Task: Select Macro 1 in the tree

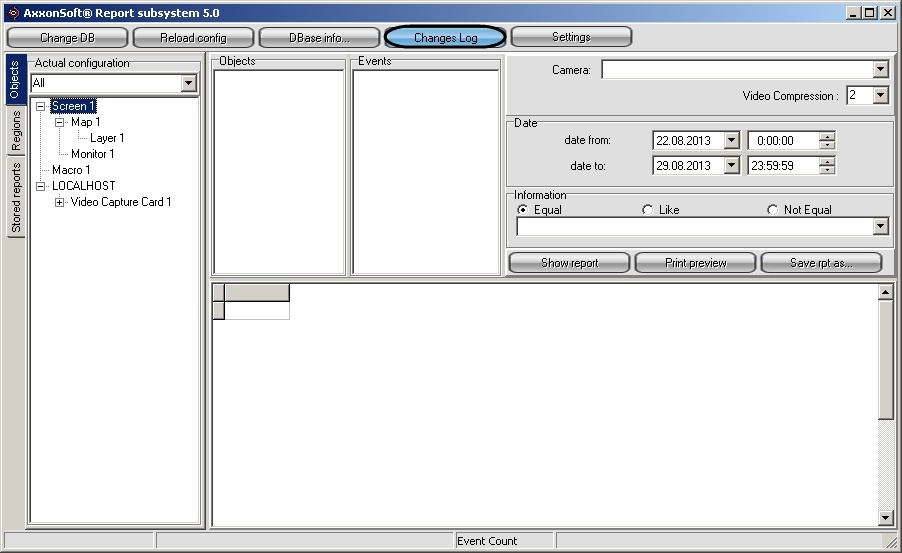Action: pyautogui.click(x=71, y=170)
